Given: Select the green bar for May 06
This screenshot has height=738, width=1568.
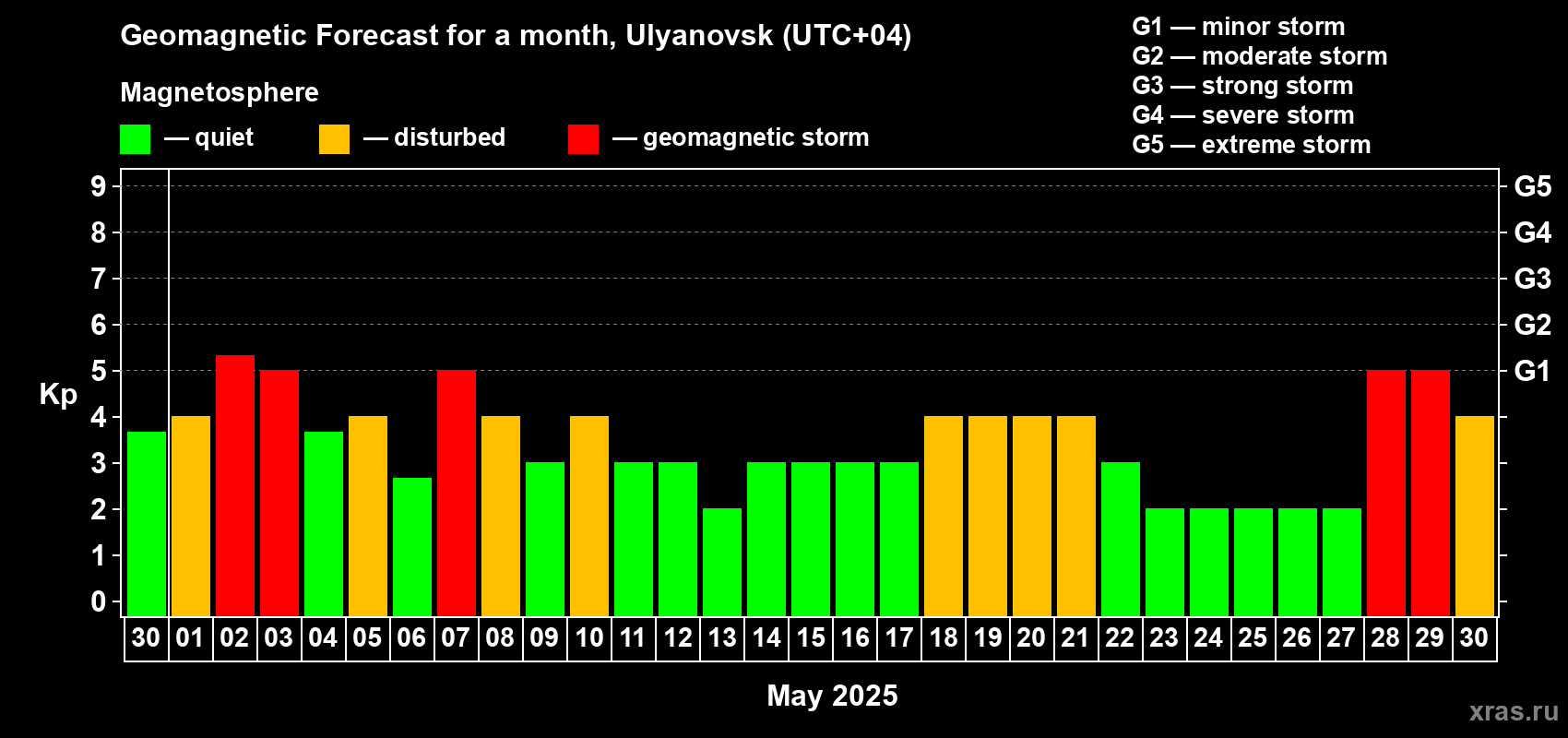Looking at the screenshot, I should [412, 547].
